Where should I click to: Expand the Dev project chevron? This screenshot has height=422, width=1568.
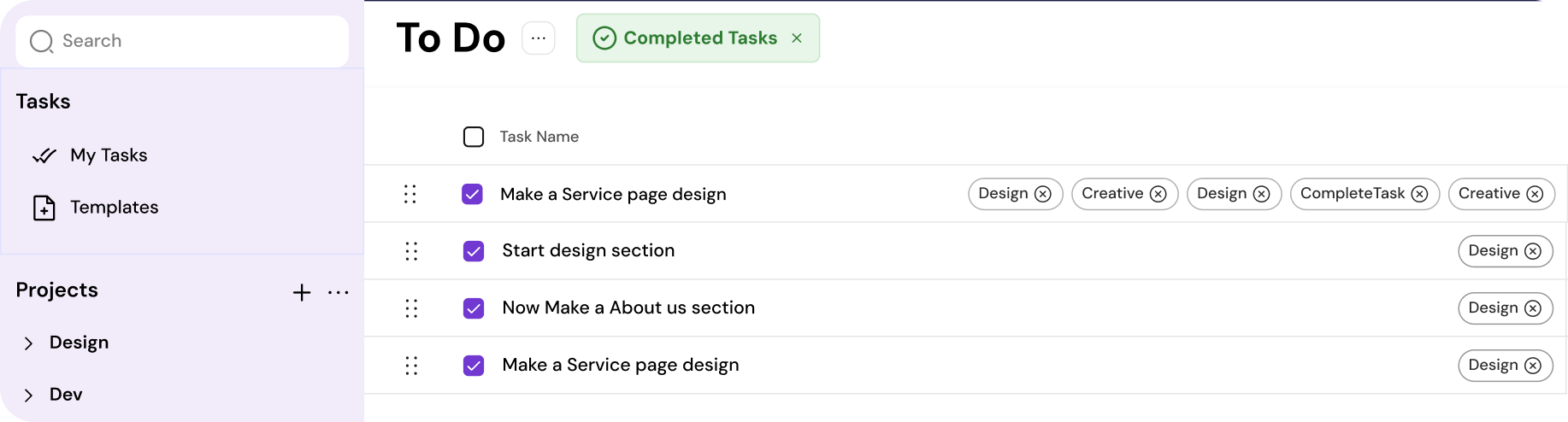(28, 396)
